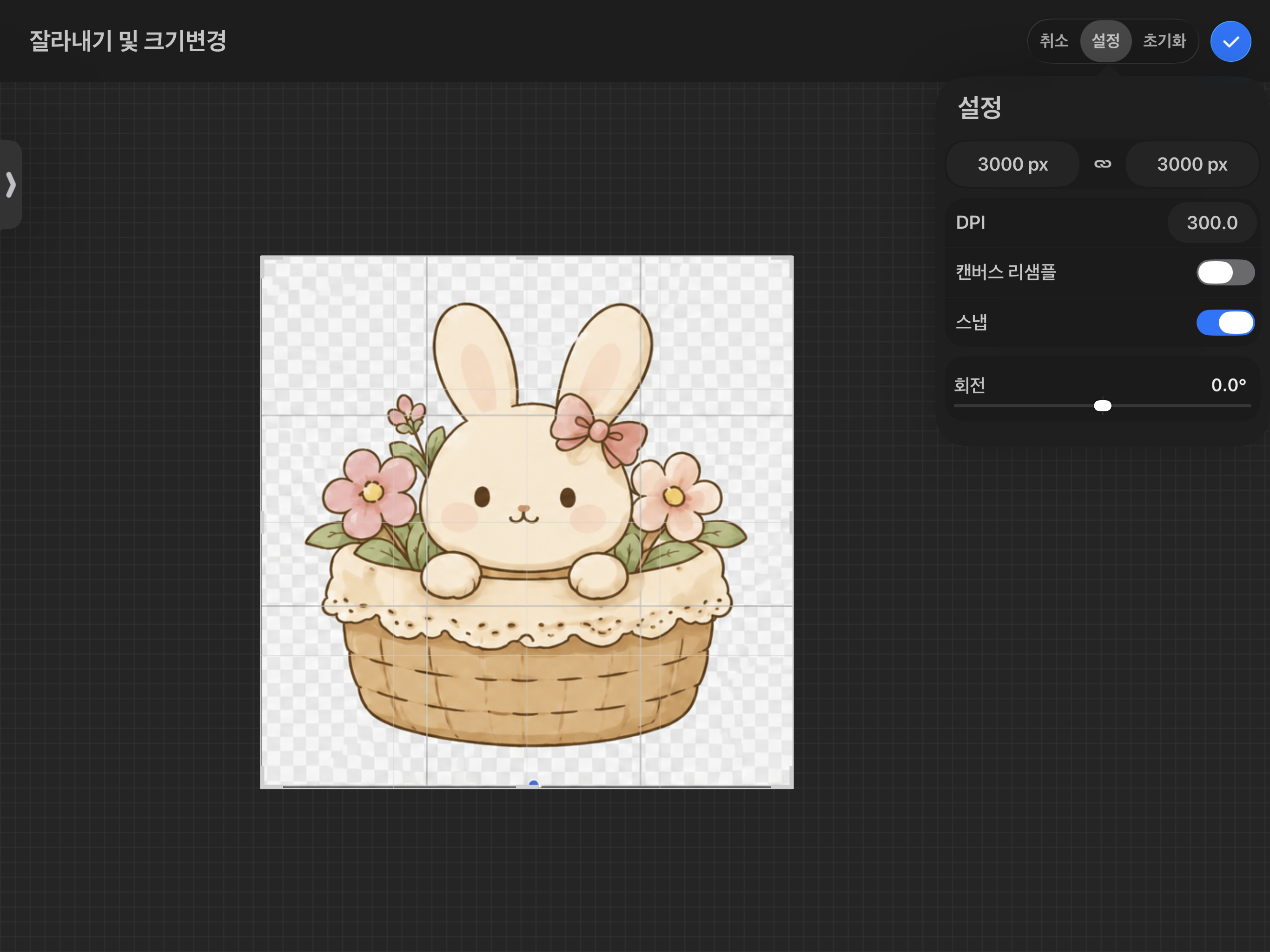
Task: Click the bottom center crop handle
Action: click(527, 786)
